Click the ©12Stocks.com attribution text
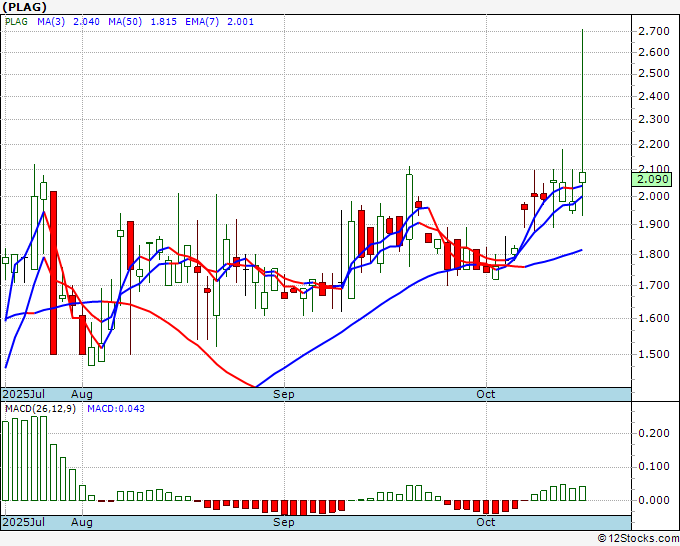 click(x=638, y=539)
